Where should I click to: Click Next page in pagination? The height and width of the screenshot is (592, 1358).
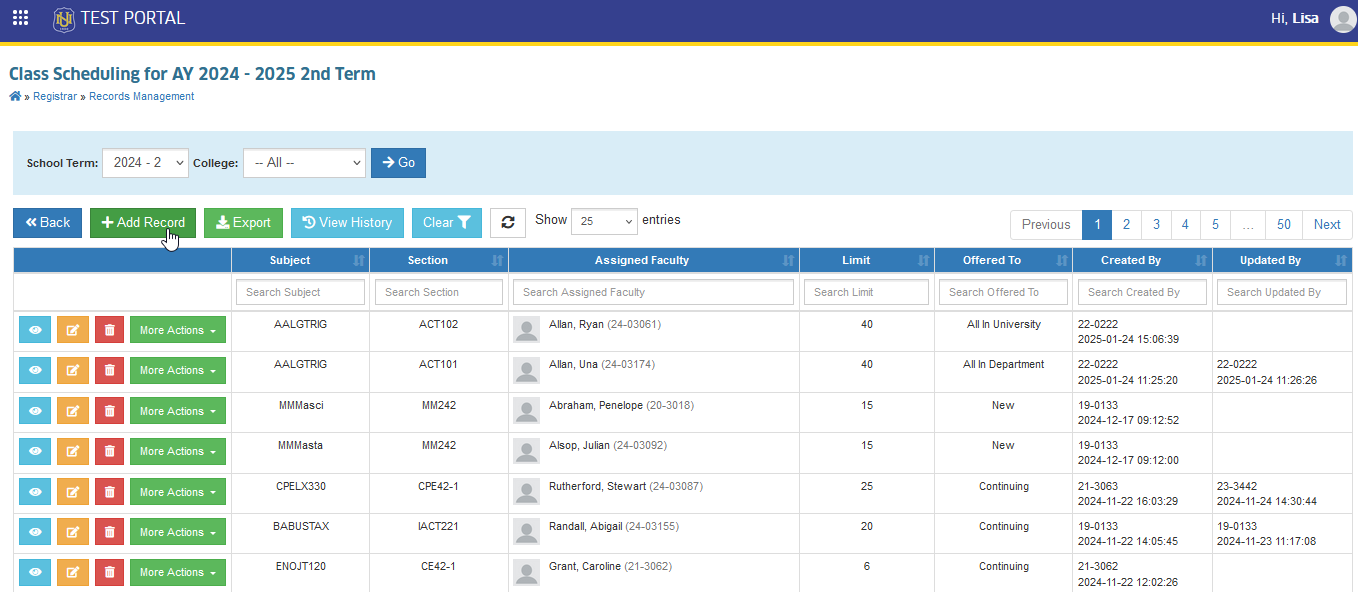click(1327, 225)
